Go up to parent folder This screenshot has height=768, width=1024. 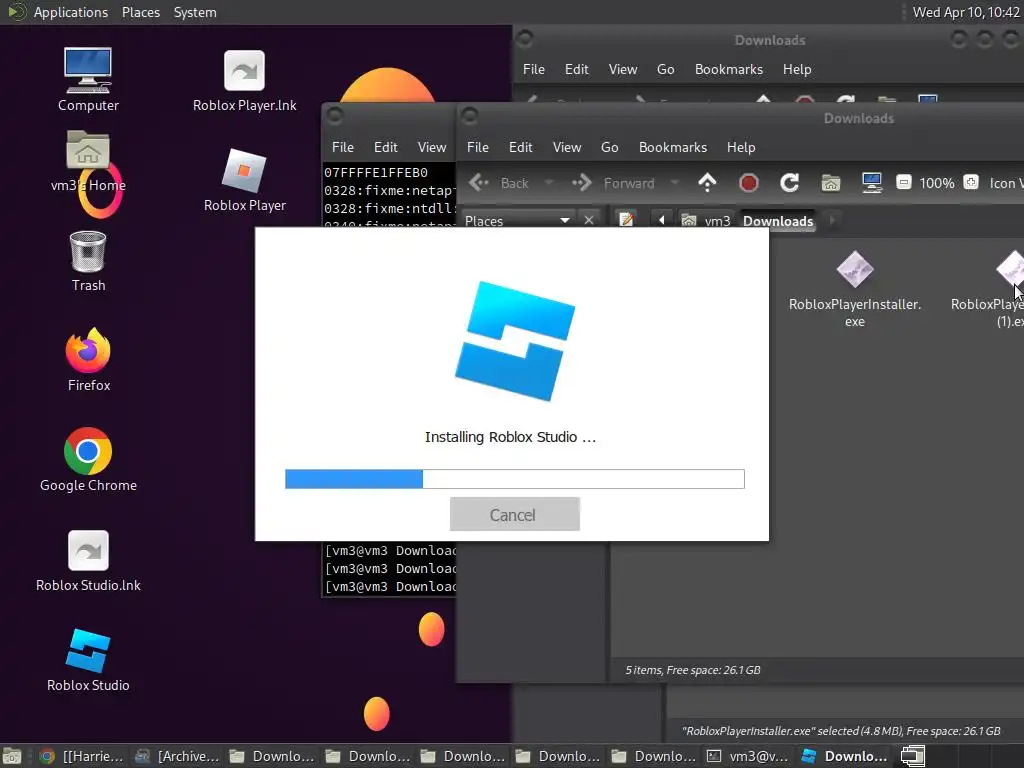click(x=707, y=183)
